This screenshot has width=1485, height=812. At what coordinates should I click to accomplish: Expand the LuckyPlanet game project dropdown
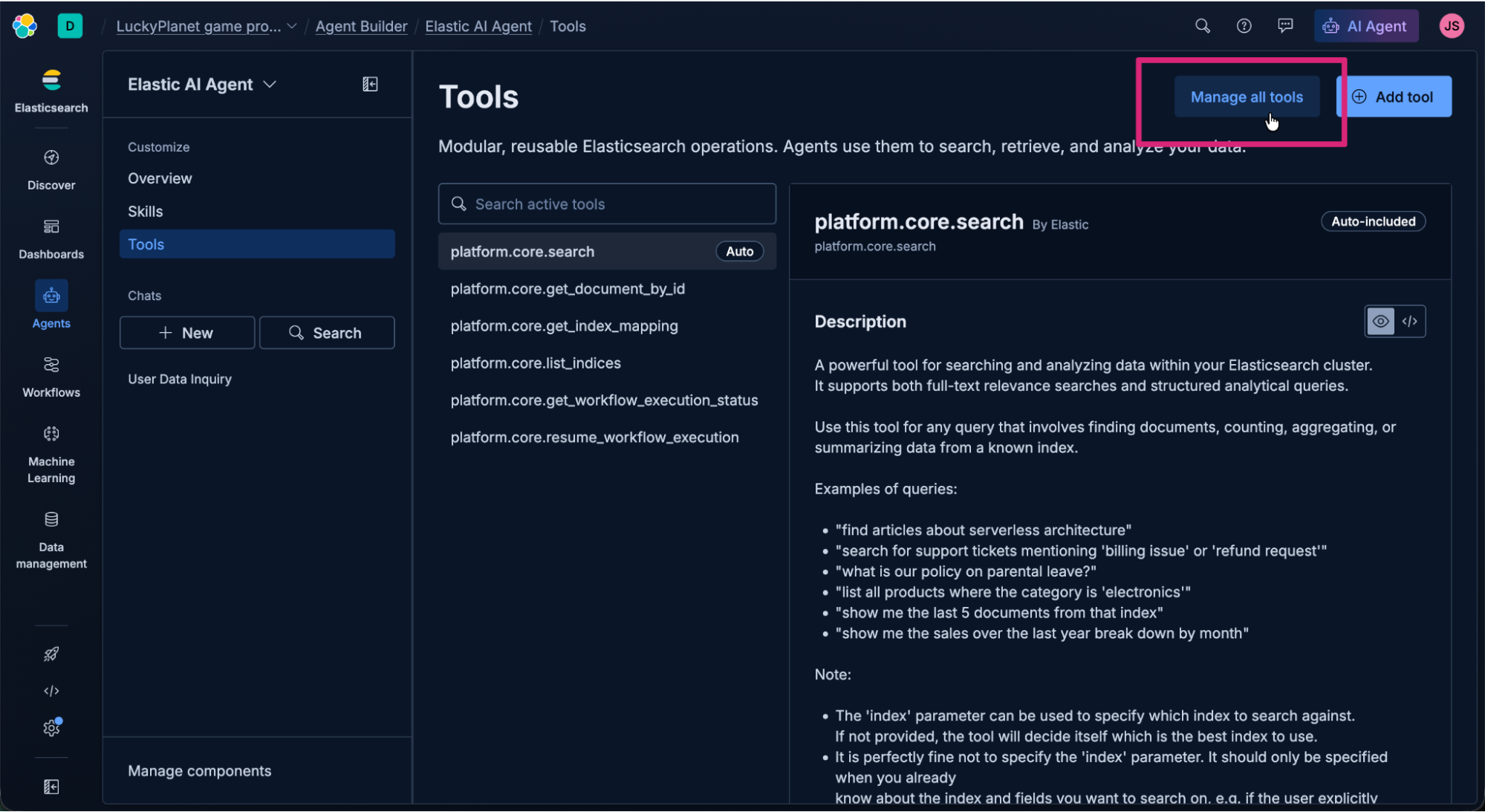click(x=292, y=26)
